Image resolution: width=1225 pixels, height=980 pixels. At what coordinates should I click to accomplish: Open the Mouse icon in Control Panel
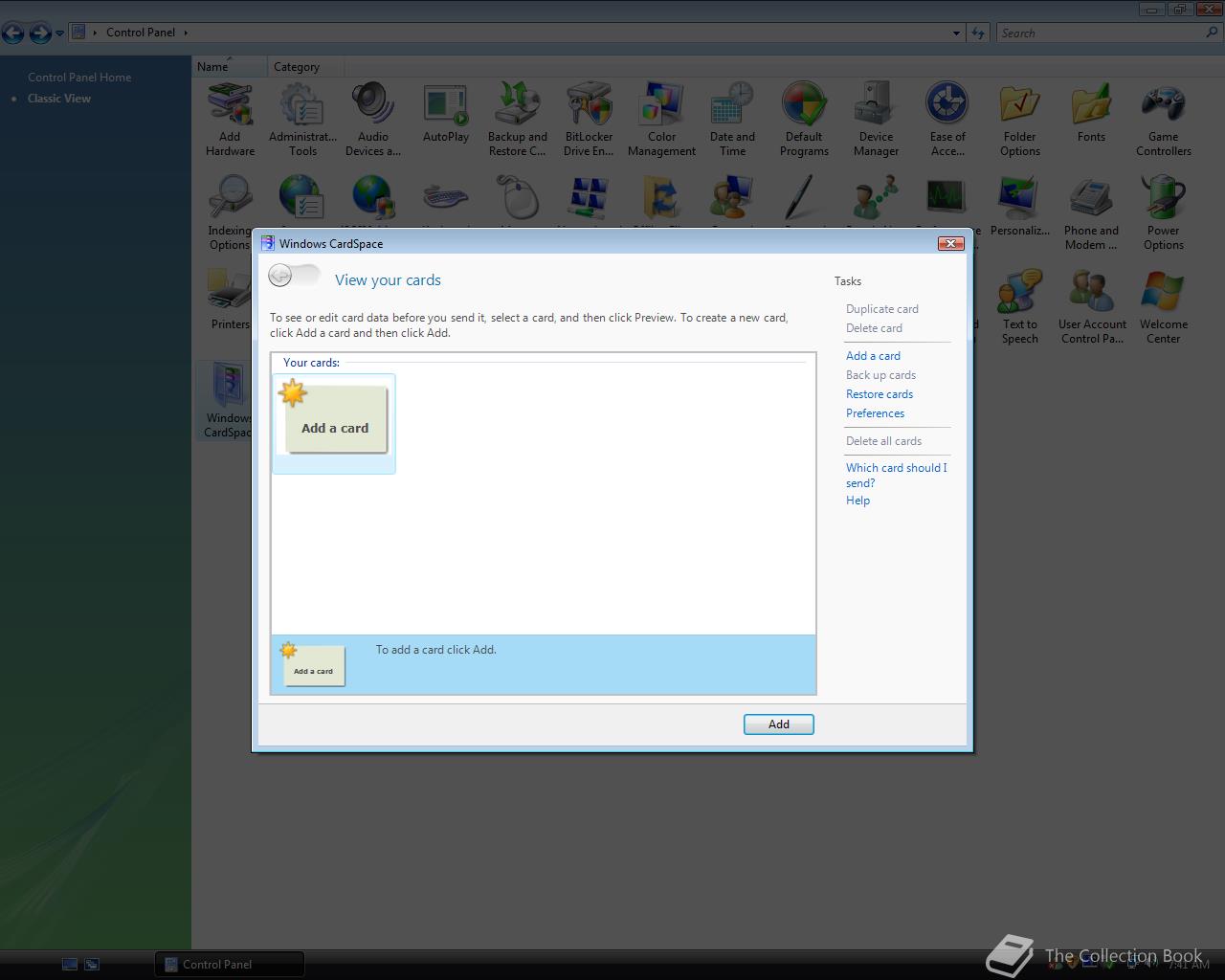click(518, 199)
